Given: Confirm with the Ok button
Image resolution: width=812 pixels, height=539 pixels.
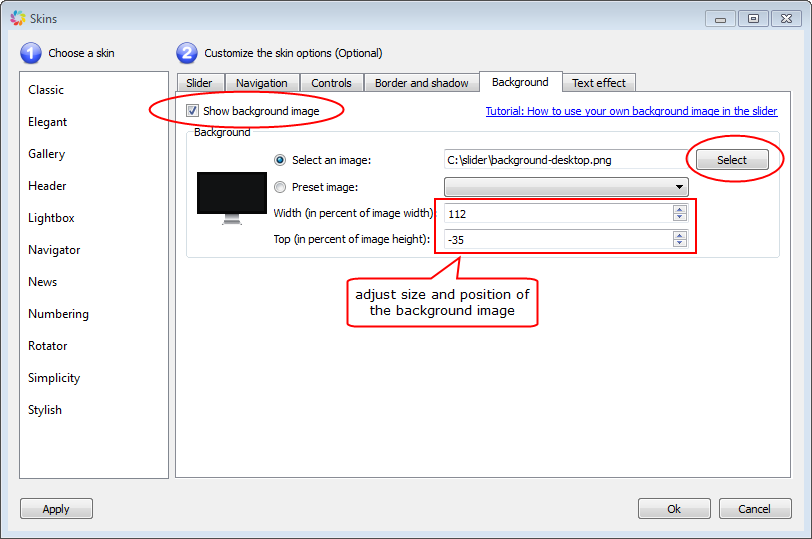Looking at the screenshot, I should [x=674, y=509].
